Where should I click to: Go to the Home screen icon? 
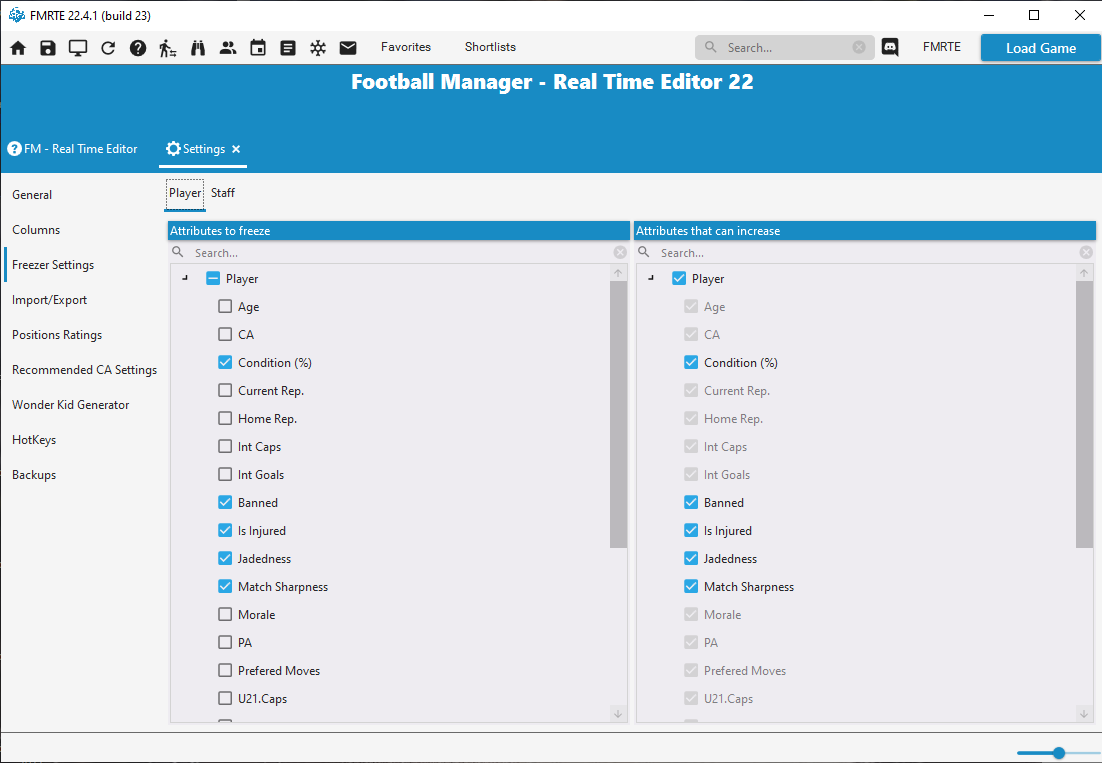(x=18, y=48)
